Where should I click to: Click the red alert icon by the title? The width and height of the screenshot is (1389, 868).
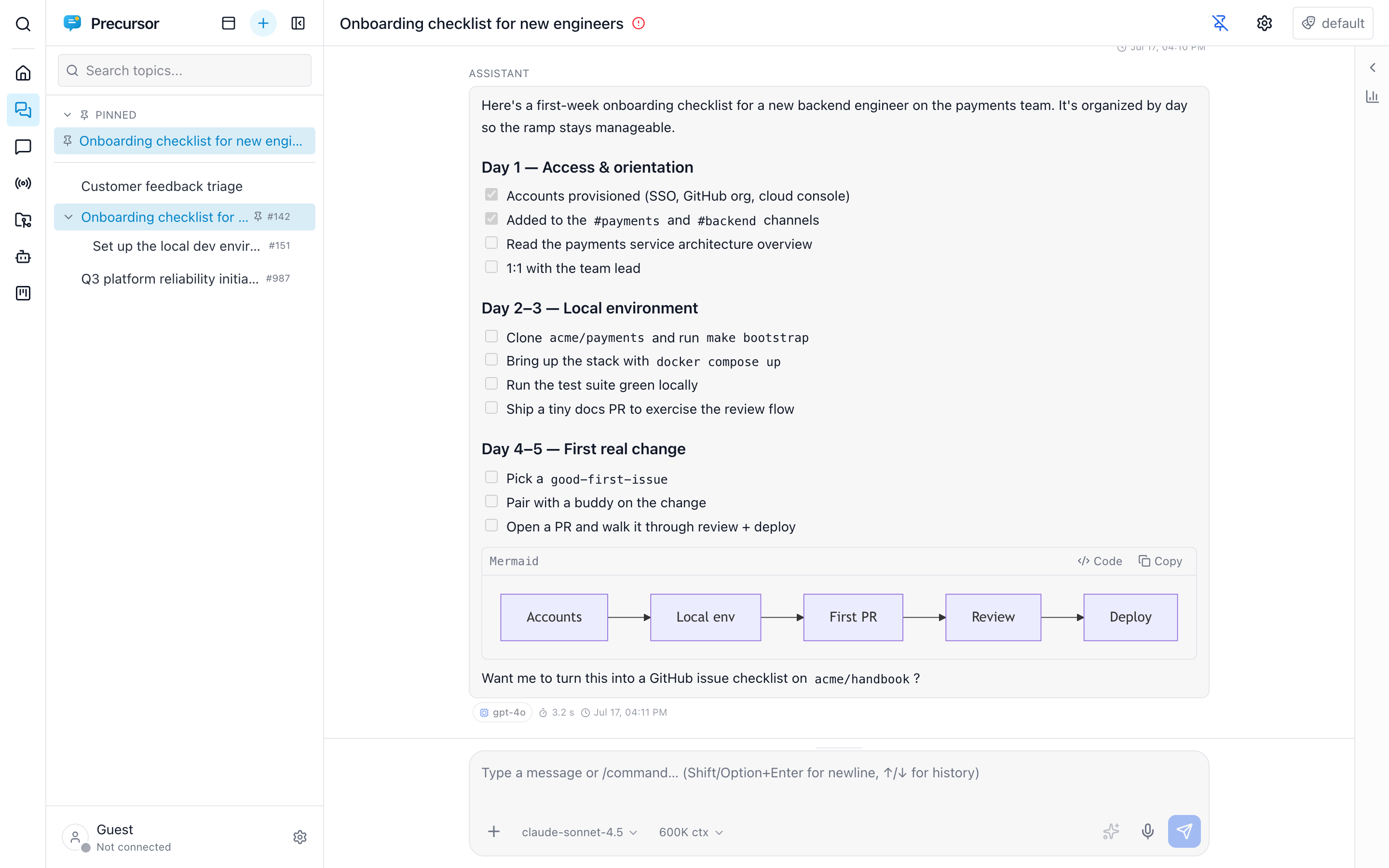(639, 23)
